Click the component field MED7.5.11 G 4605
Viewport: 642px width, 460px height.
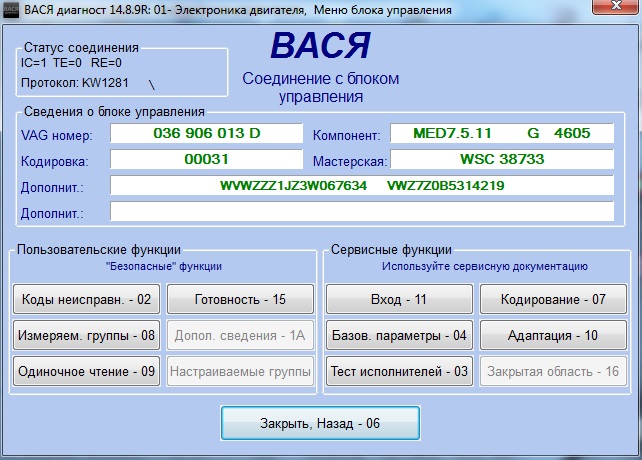502,133
